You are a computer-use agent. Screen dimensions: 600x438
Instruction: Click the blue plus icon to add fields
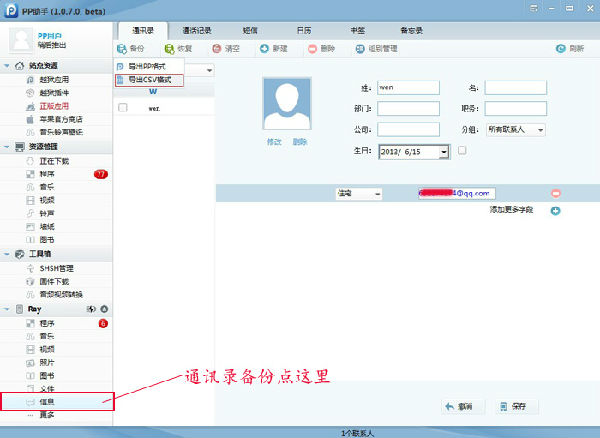[x=556, y=211]
